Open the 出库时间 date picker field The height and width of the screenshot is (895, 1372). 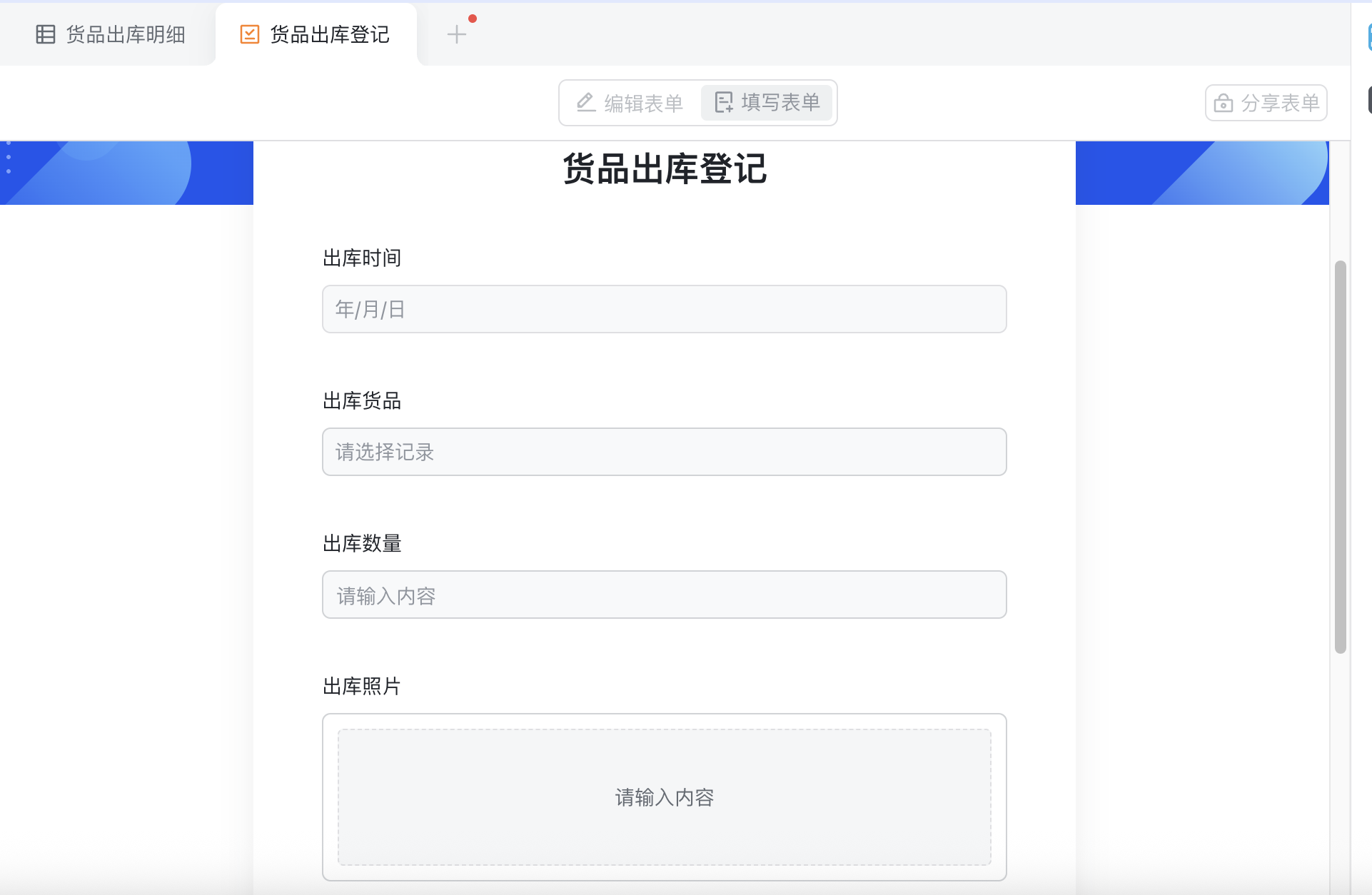tap(664, 309)
